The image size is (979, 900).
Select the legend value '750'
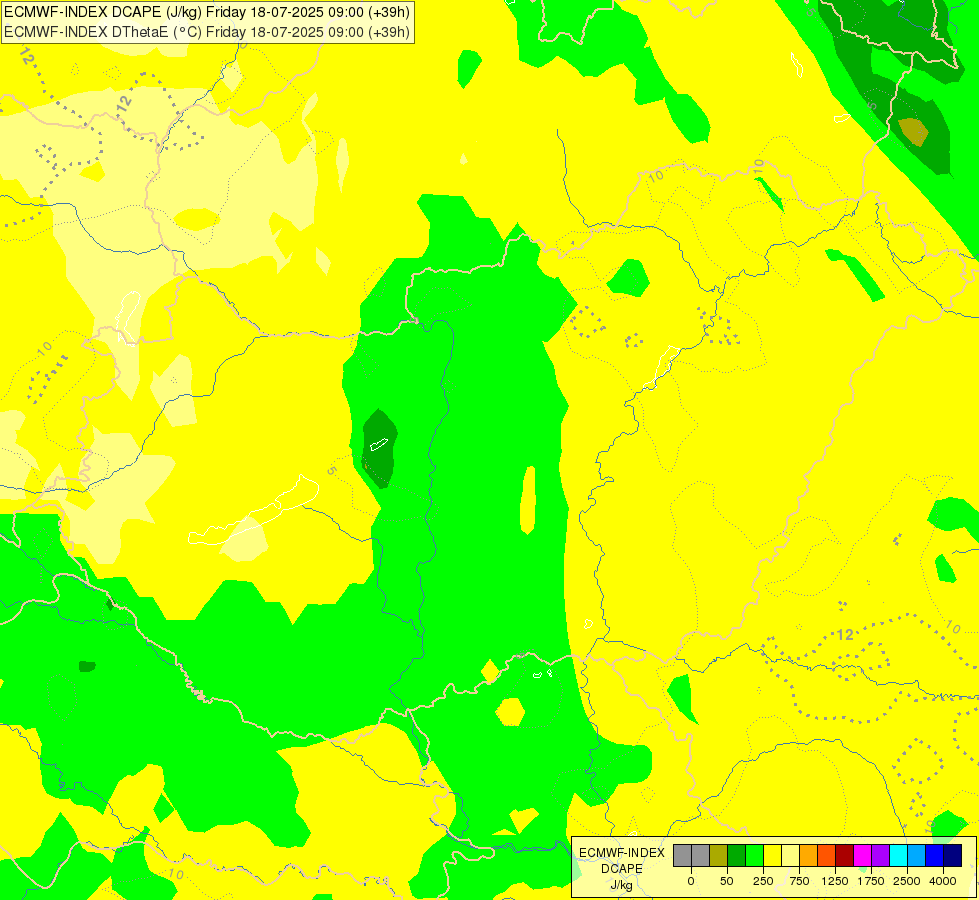[x=799, y=881]
